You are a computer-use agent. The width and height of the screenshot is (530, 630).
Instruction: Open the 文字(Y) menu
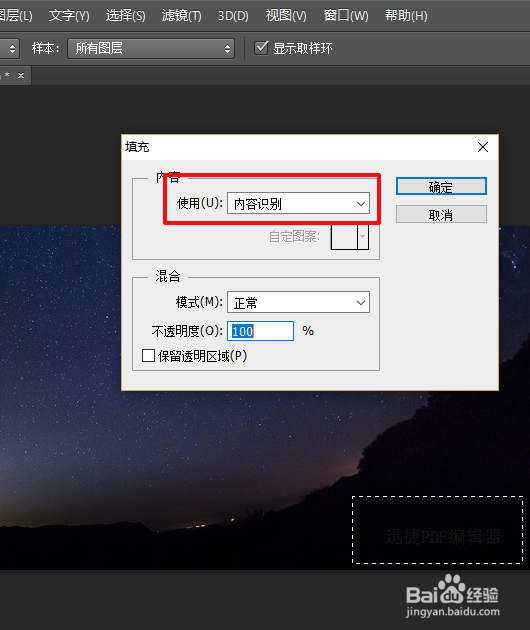coord(69,16)
